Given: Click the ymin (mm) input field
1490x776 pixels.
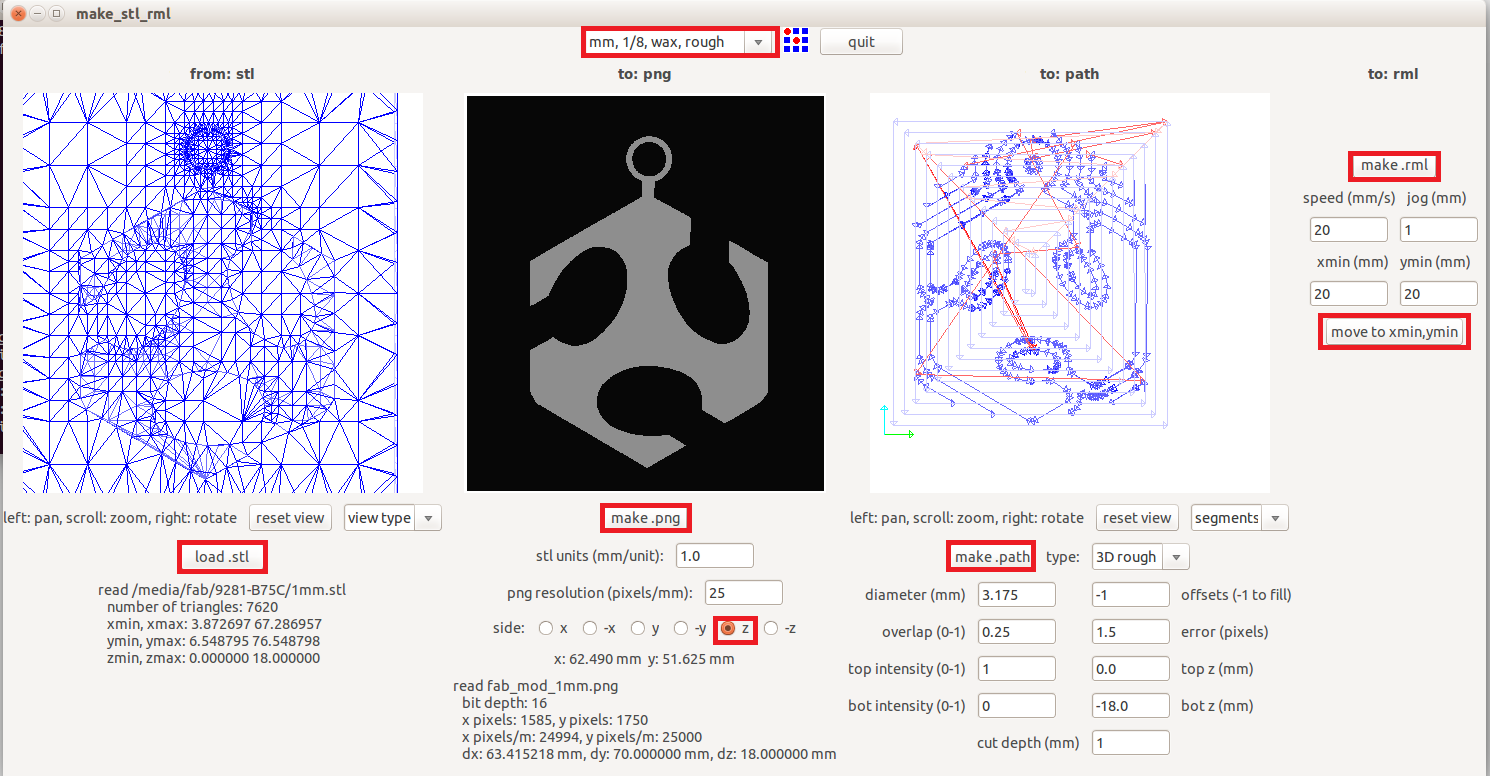Looking at the screenshot, I should click(1439, 294).
